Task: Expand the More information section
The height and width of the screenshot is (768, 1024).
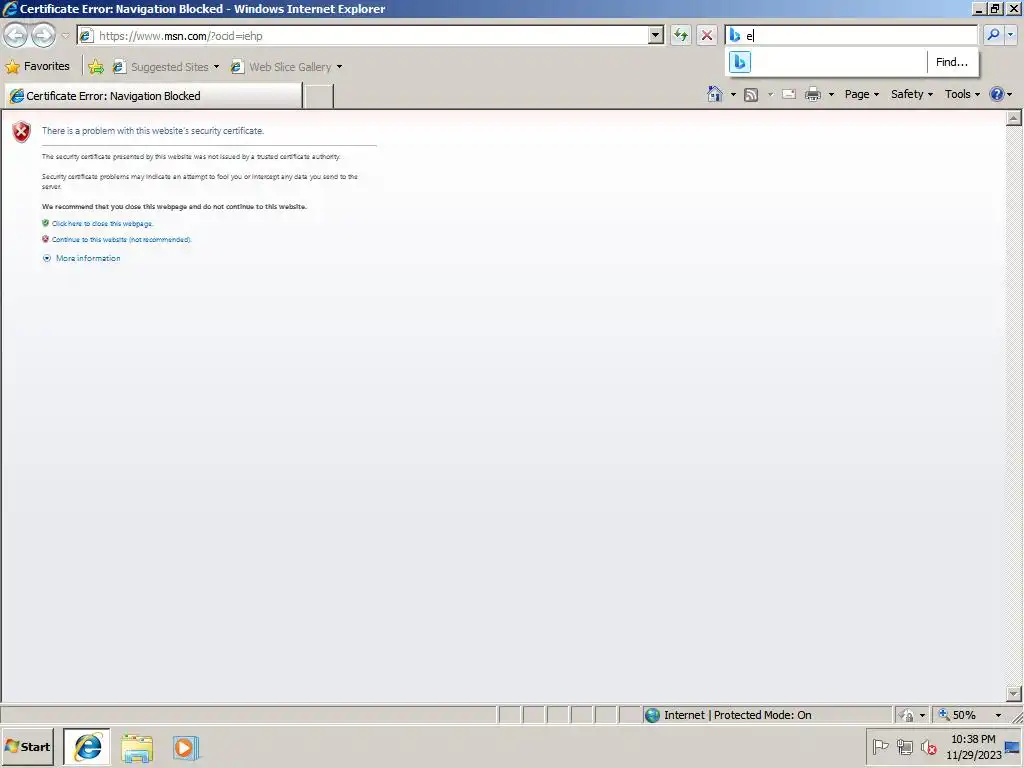Action: pyautogui.click(x=82, y=258)
